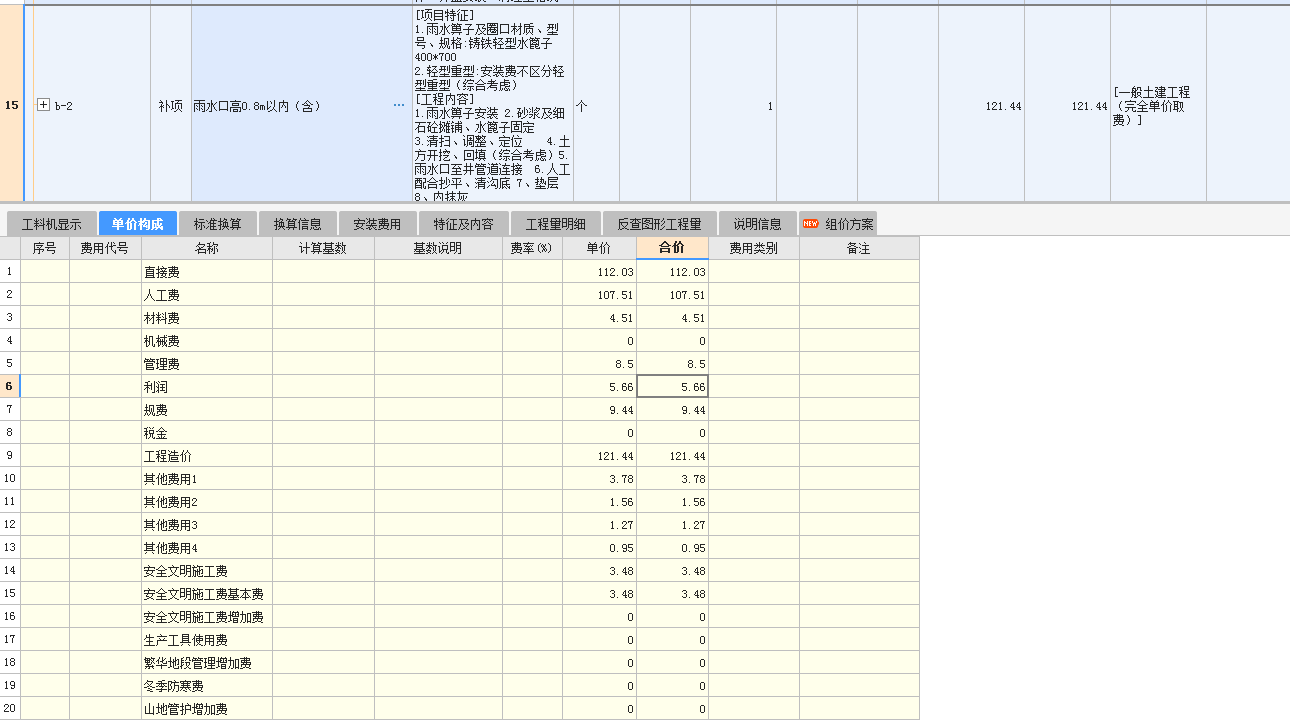Expand the b-2 row plus icon
This screenshot has width=1290, height=720.
(43, 105)
